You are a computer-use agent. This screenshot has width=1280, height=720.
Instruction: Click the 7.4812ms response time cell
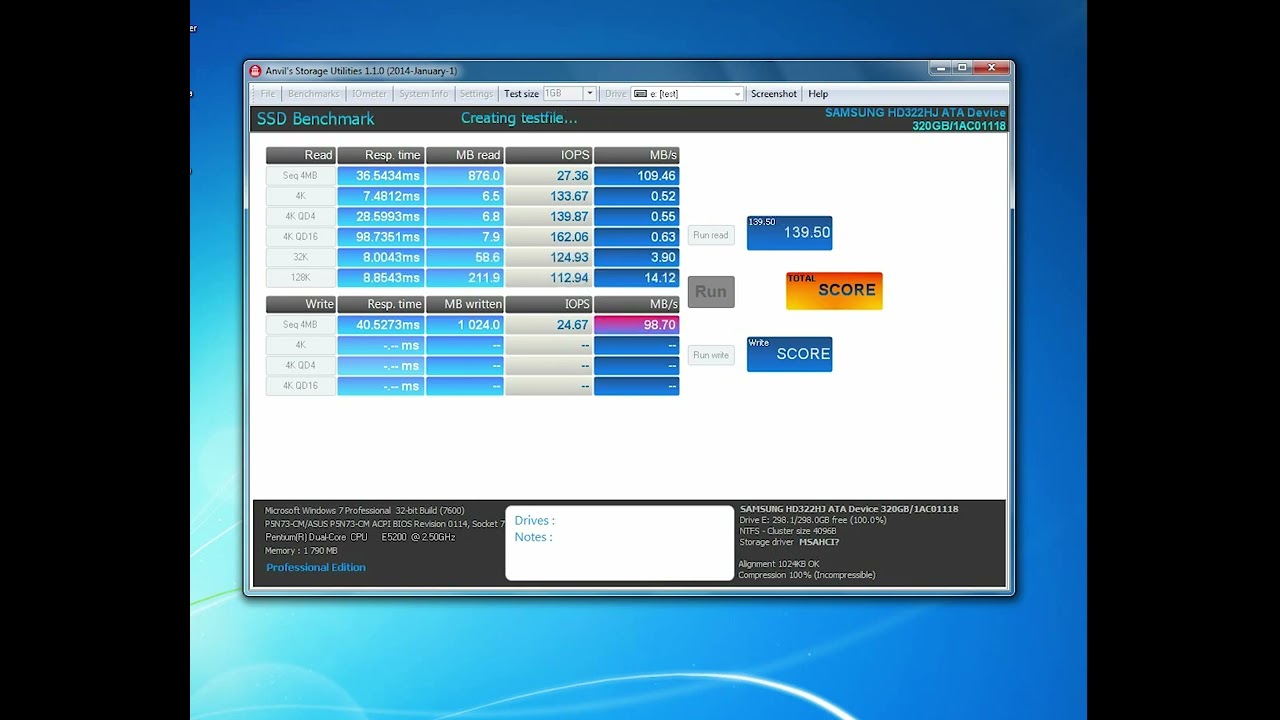pos(381,196)
